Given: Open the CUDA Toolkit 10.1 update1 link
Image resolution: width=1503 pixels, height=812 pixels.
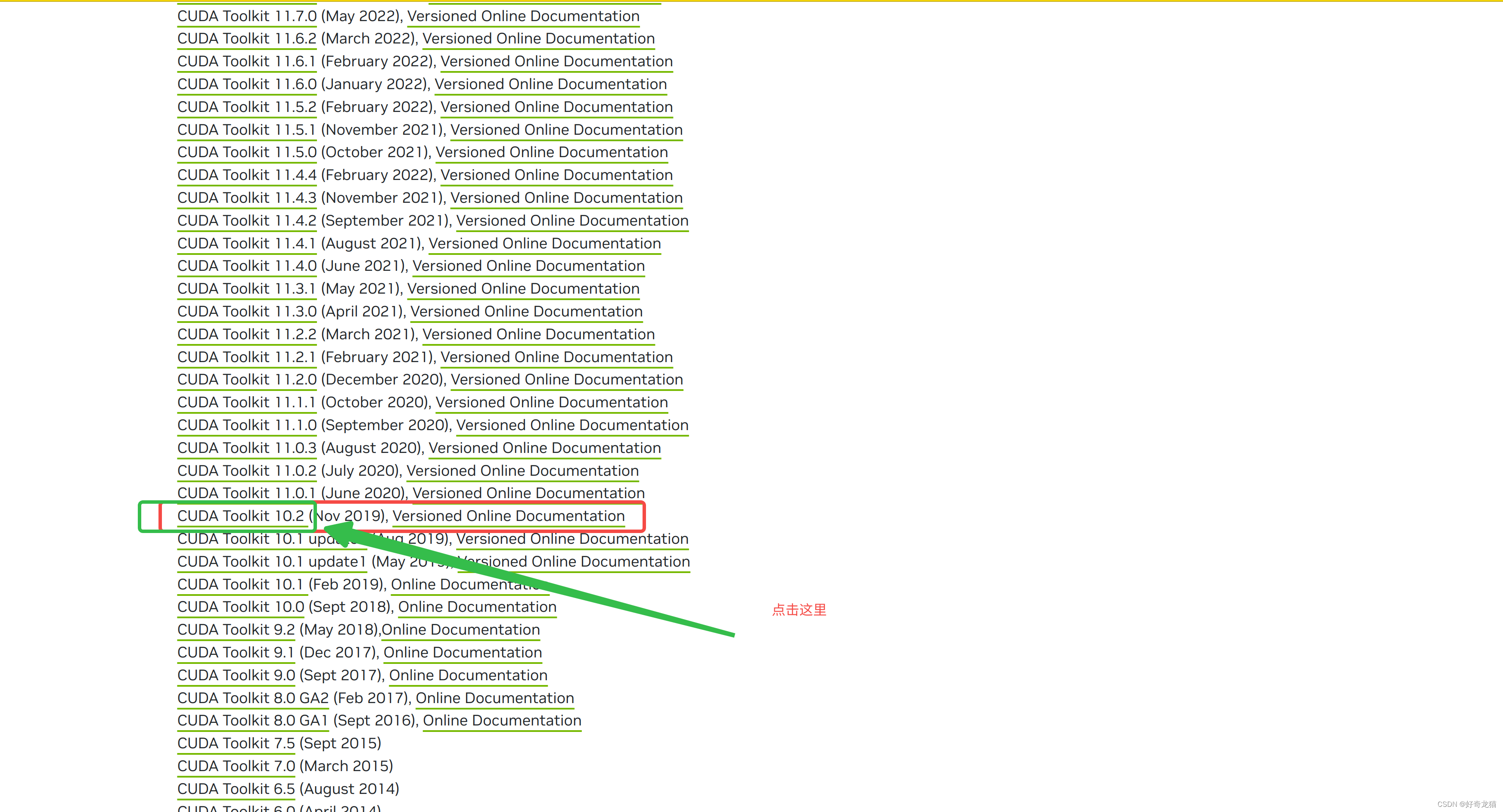Looking at the screenshot, I should (x=272, y=562).
